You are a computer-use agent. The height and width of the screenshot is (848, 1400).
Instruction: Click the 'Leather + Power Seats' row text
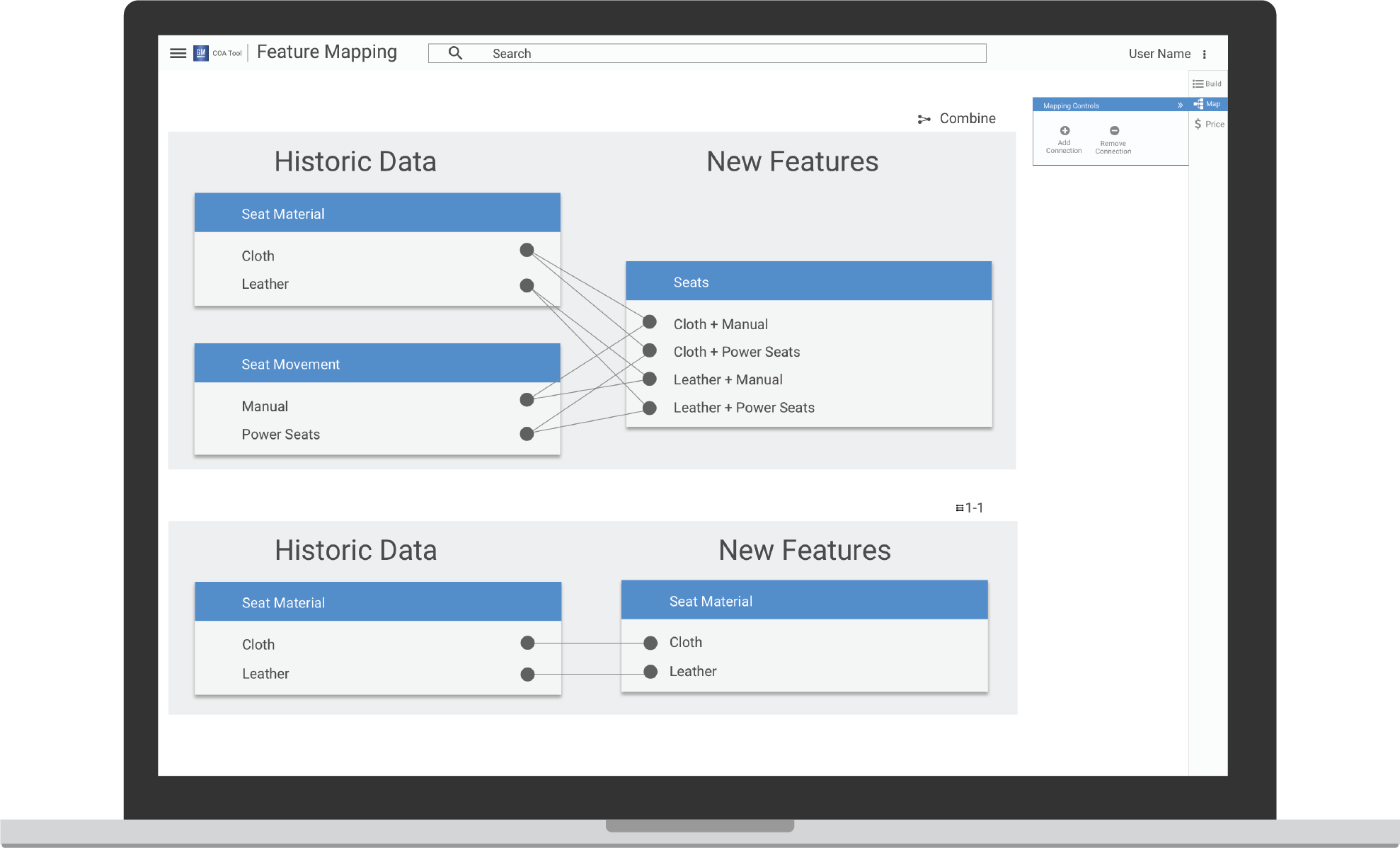[744, 408]
